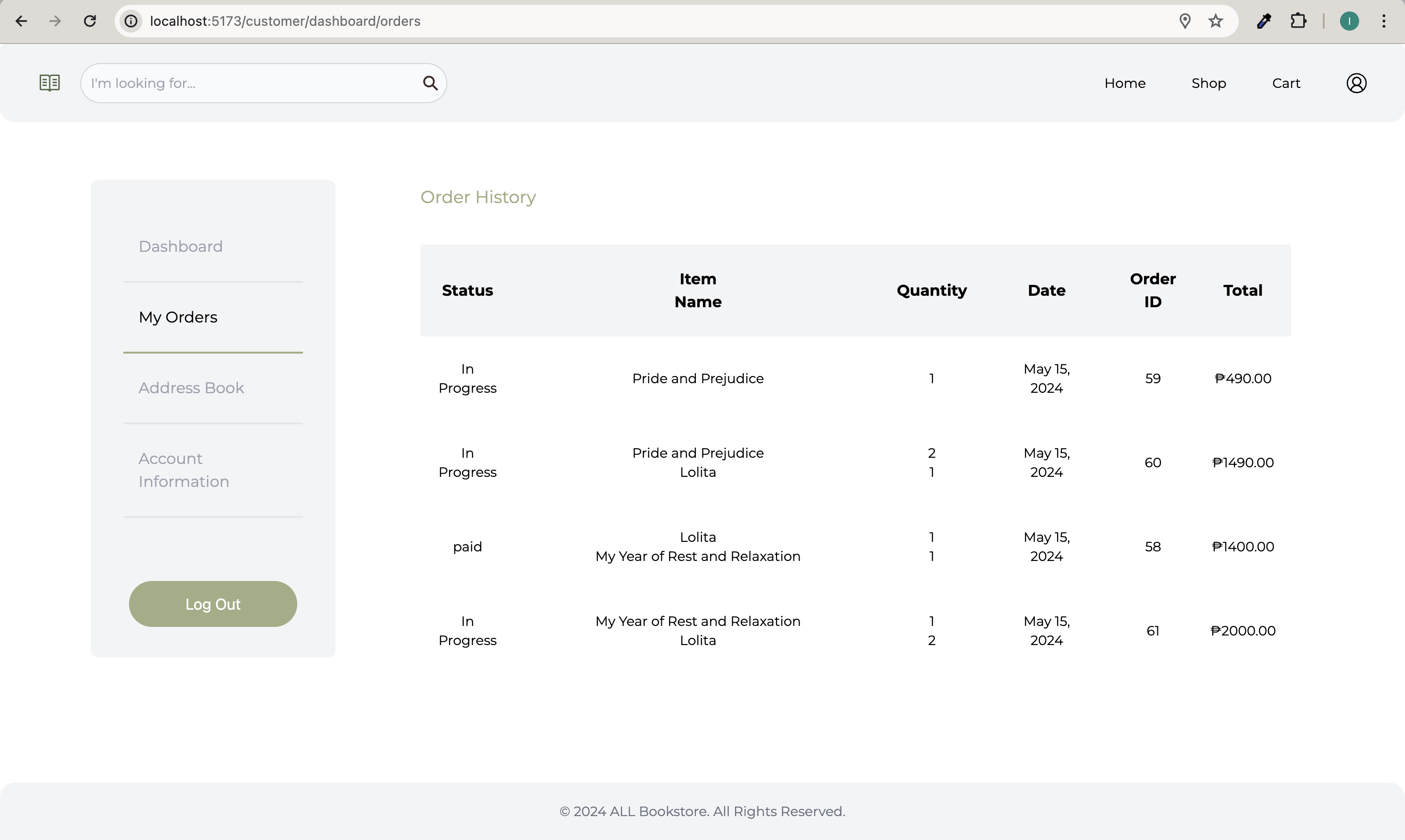
Task: Click the Log Out button
Action: [213, 604]
